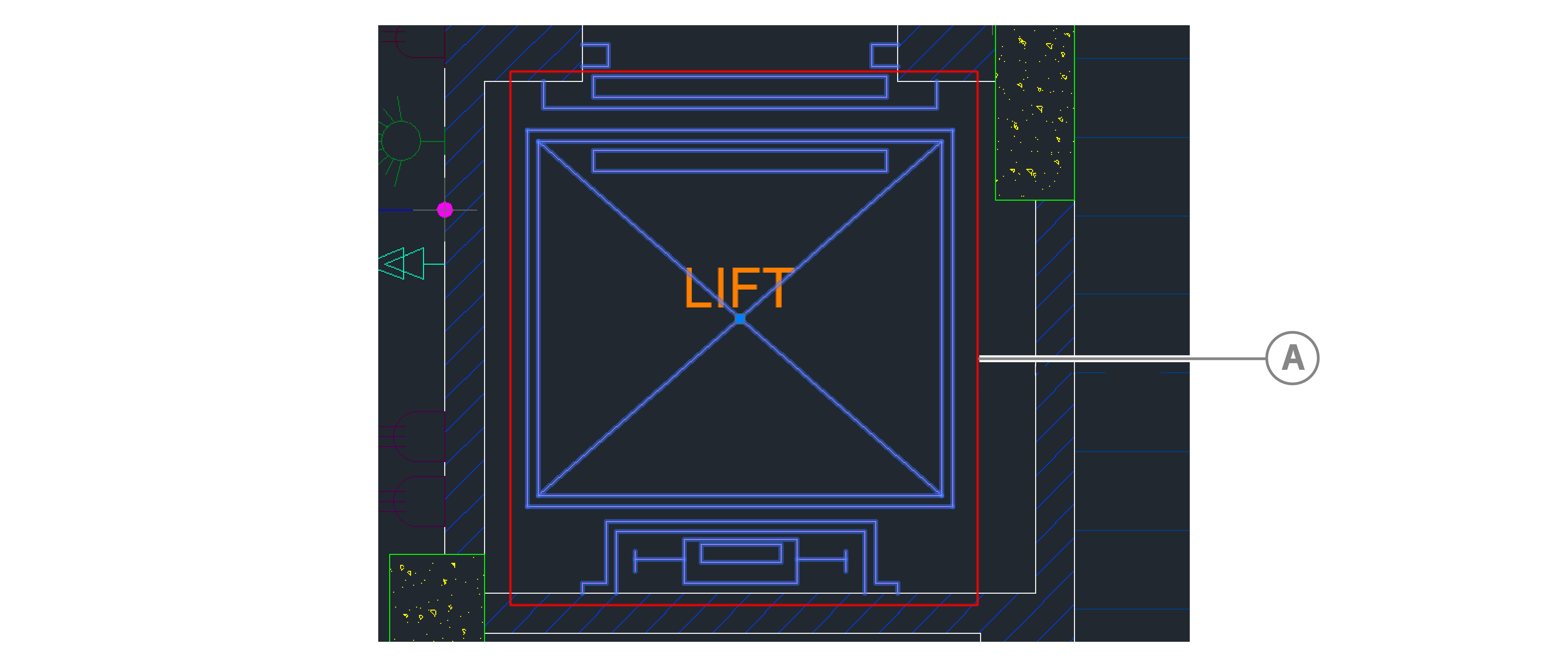Viewport: 1568px width, 663px height.
Task: Select the long rectangle above the lift car
Action: coord(740,87)
